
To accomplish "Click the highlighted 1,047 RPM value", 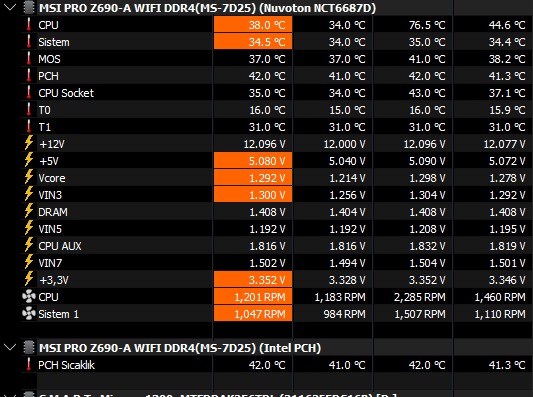I will (253, 313).
